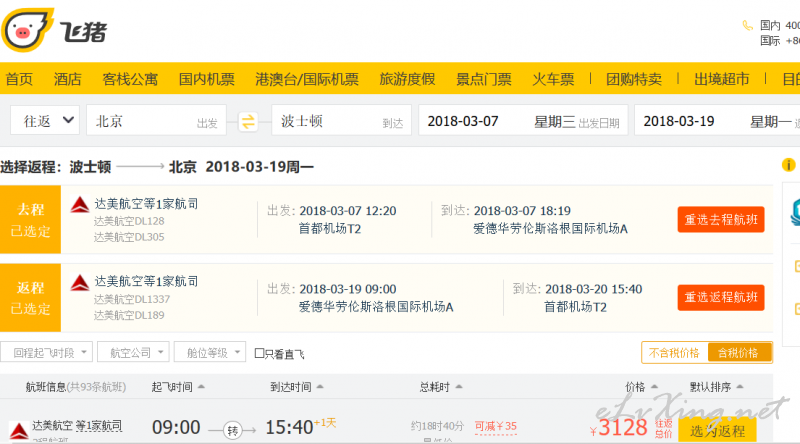Click departure city field 北京
Image resolution: width=800 pixels, height=444 pixels.
point(156,120)
